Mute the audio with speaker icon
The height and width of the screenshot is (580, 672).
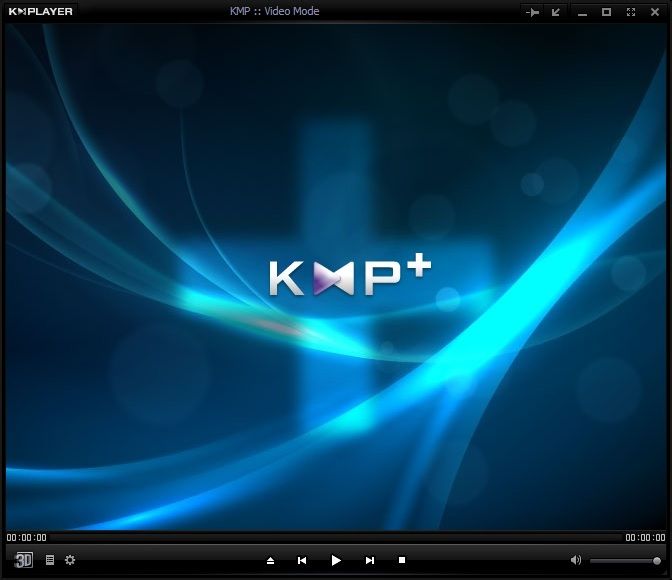pyautogui.click(x=576, y=560)
